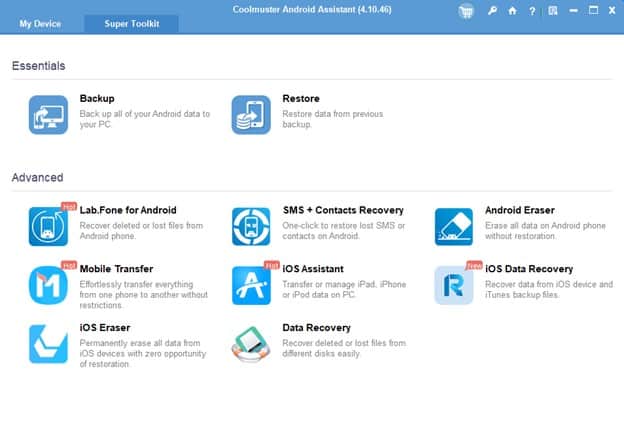Click the New badge on iOS Data Recovery
The image size is (624, 429).
click(x=474, y=265)
